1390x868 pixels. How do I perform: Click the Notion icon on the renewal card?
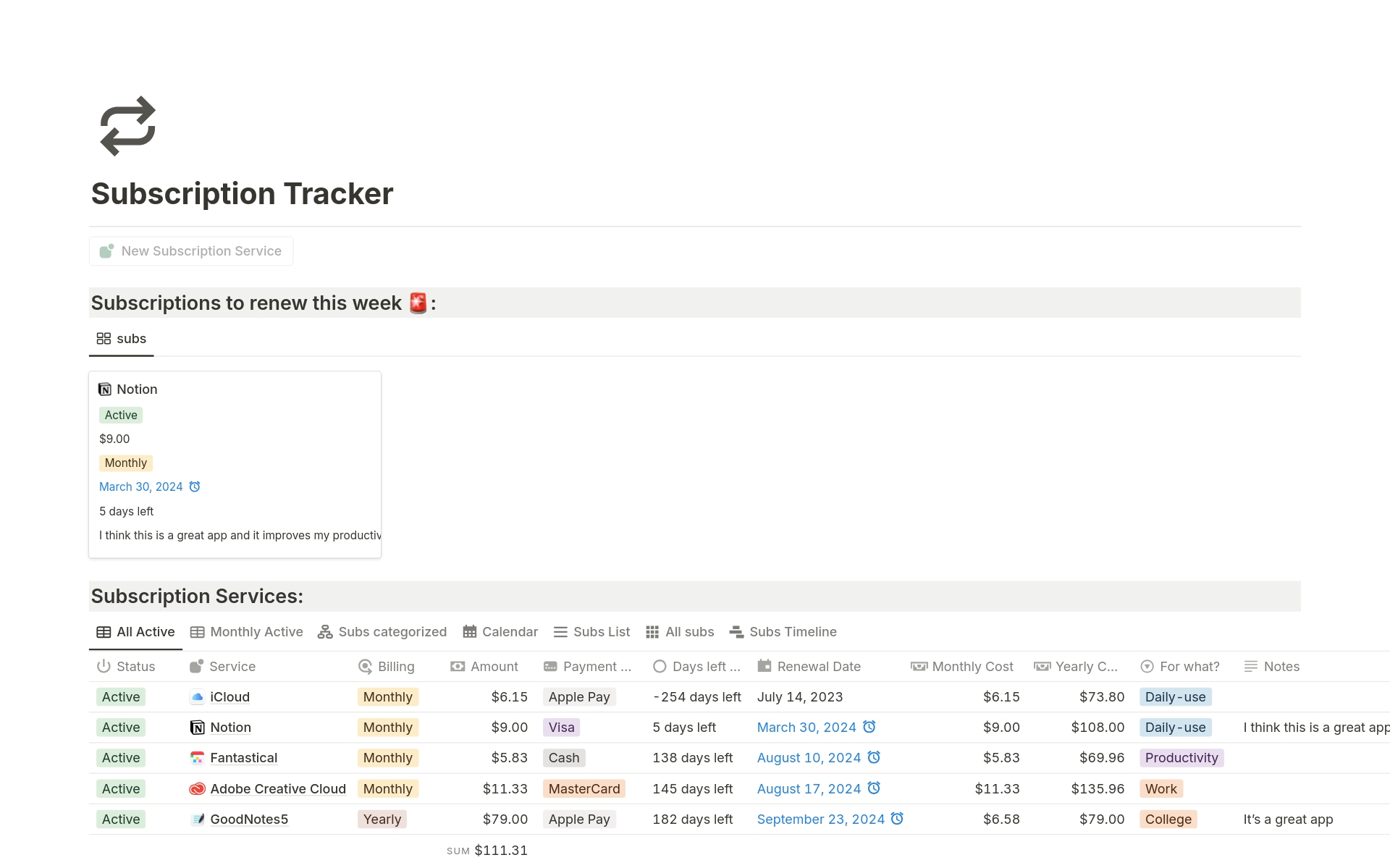(x=105, y=389)
